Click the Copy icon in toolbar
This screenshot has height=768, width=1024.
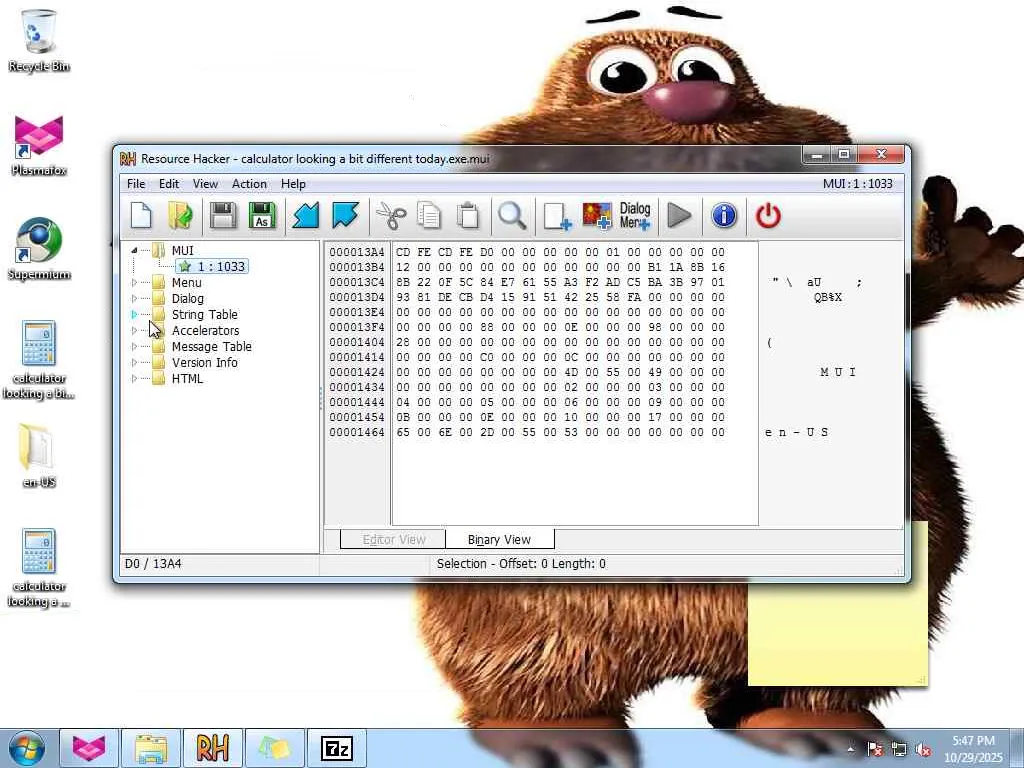pyautogui.click(x=429, y=216)
